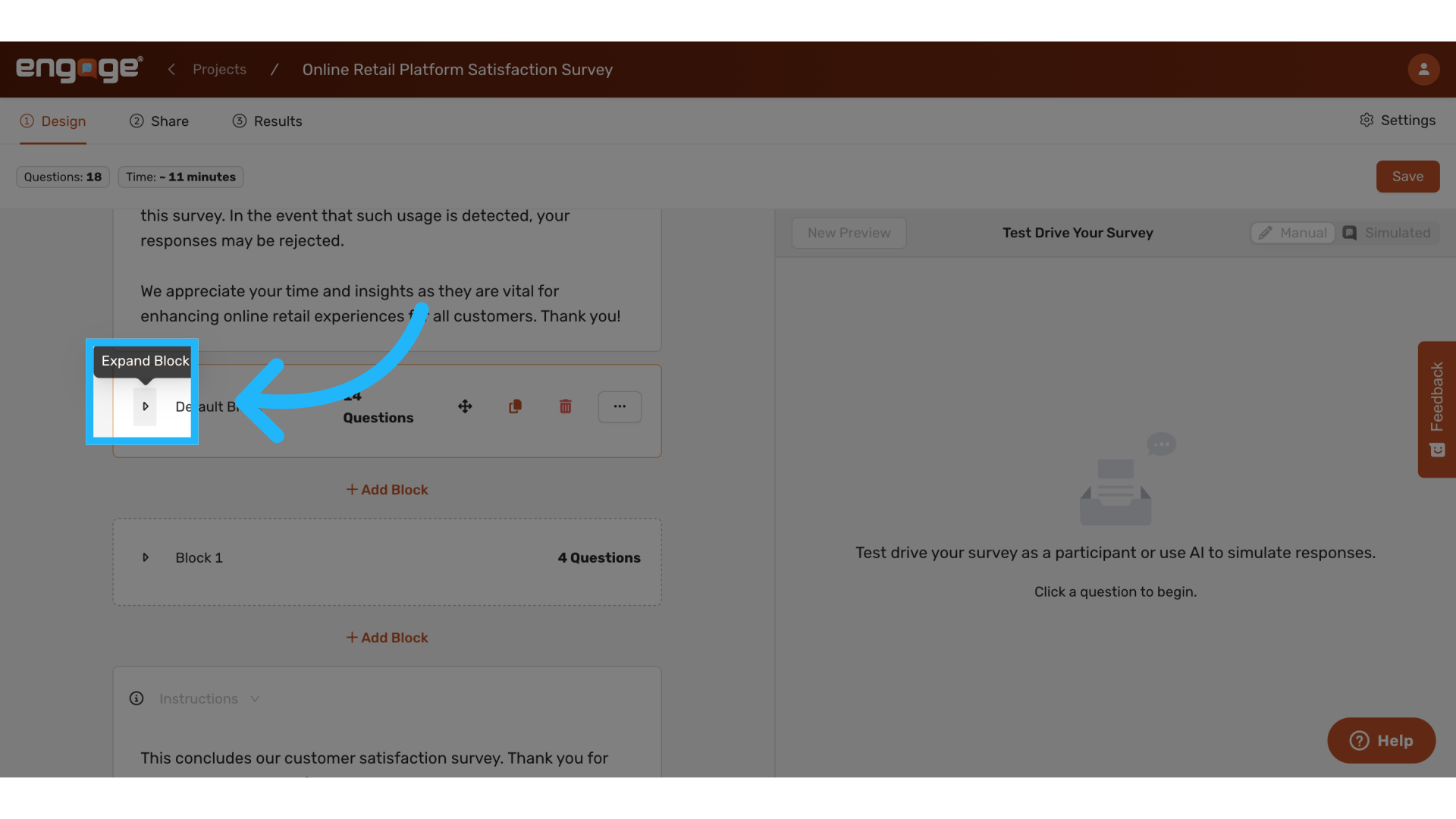The width and height of the screenshot is (1456, 819).
Task: Click Add Block below Block 1
Action: pyautogui.click(x=387, y=638)
